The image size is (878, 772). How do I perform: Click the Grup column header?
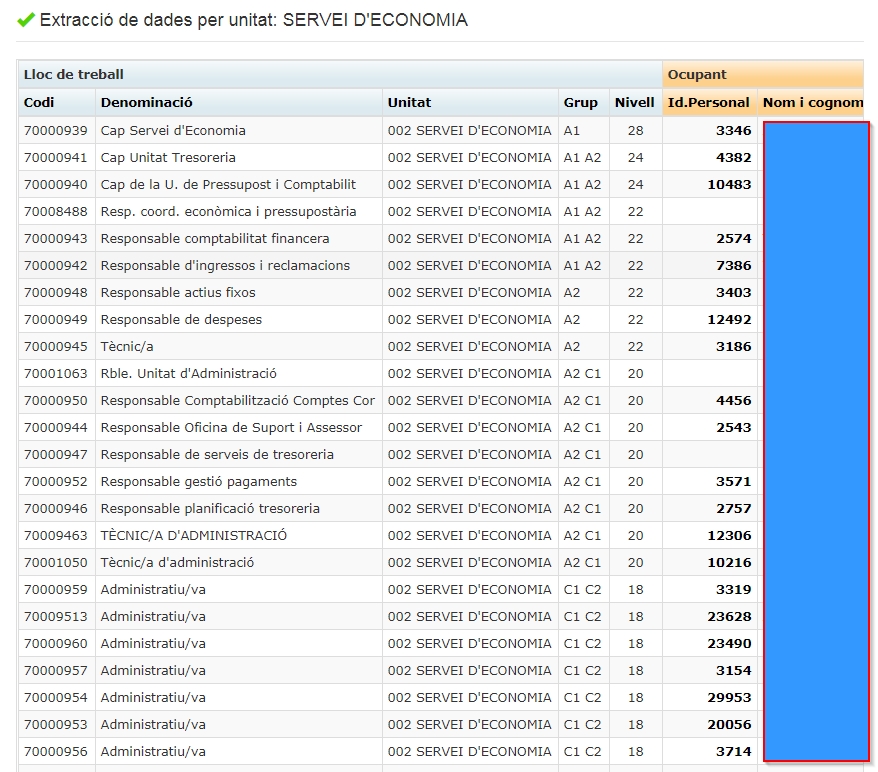pos(580,102)
